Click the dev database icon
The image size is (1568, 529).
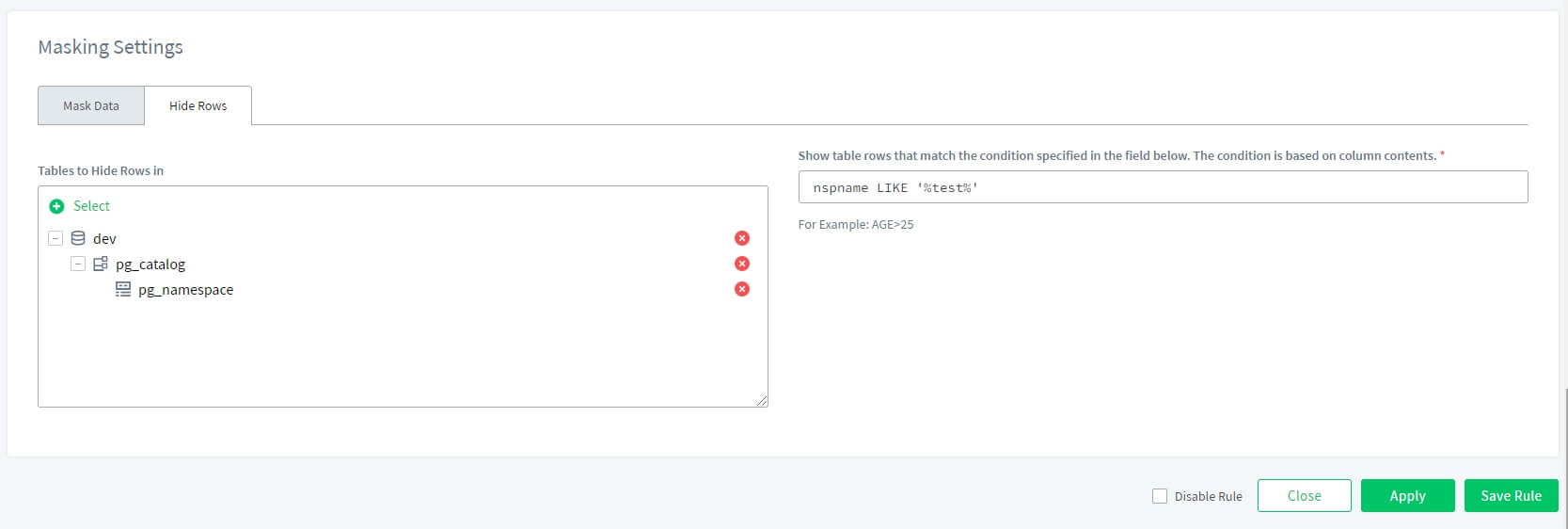point(78,238)
